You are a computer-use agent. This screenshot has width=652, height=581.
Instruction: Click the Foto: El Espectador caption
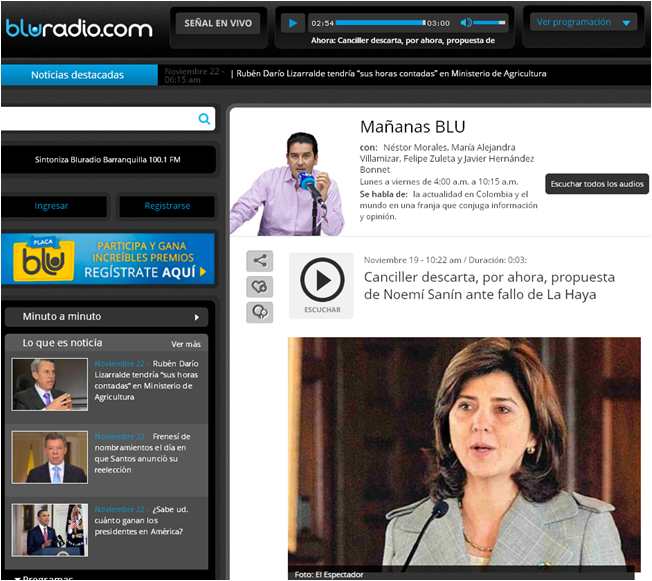tap(329, 574)
